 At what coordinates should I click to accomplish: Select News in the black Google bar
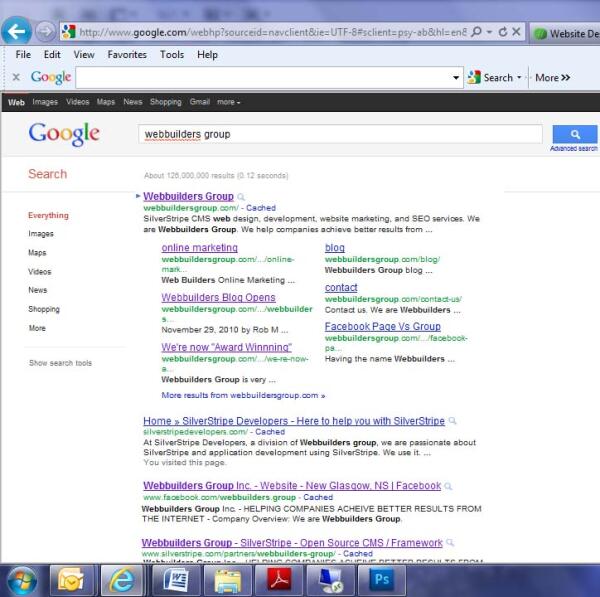click(133, 102)
